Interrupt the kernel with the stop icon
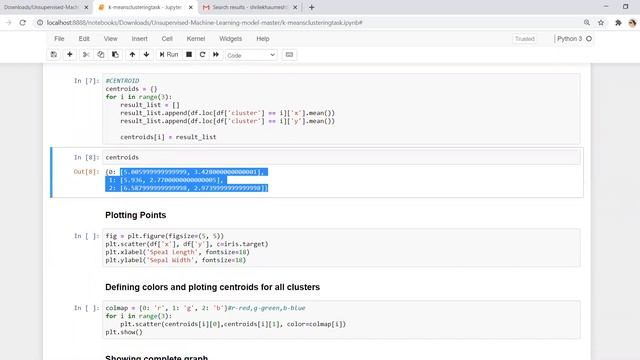Screen dimensions: 640x360 189,55
